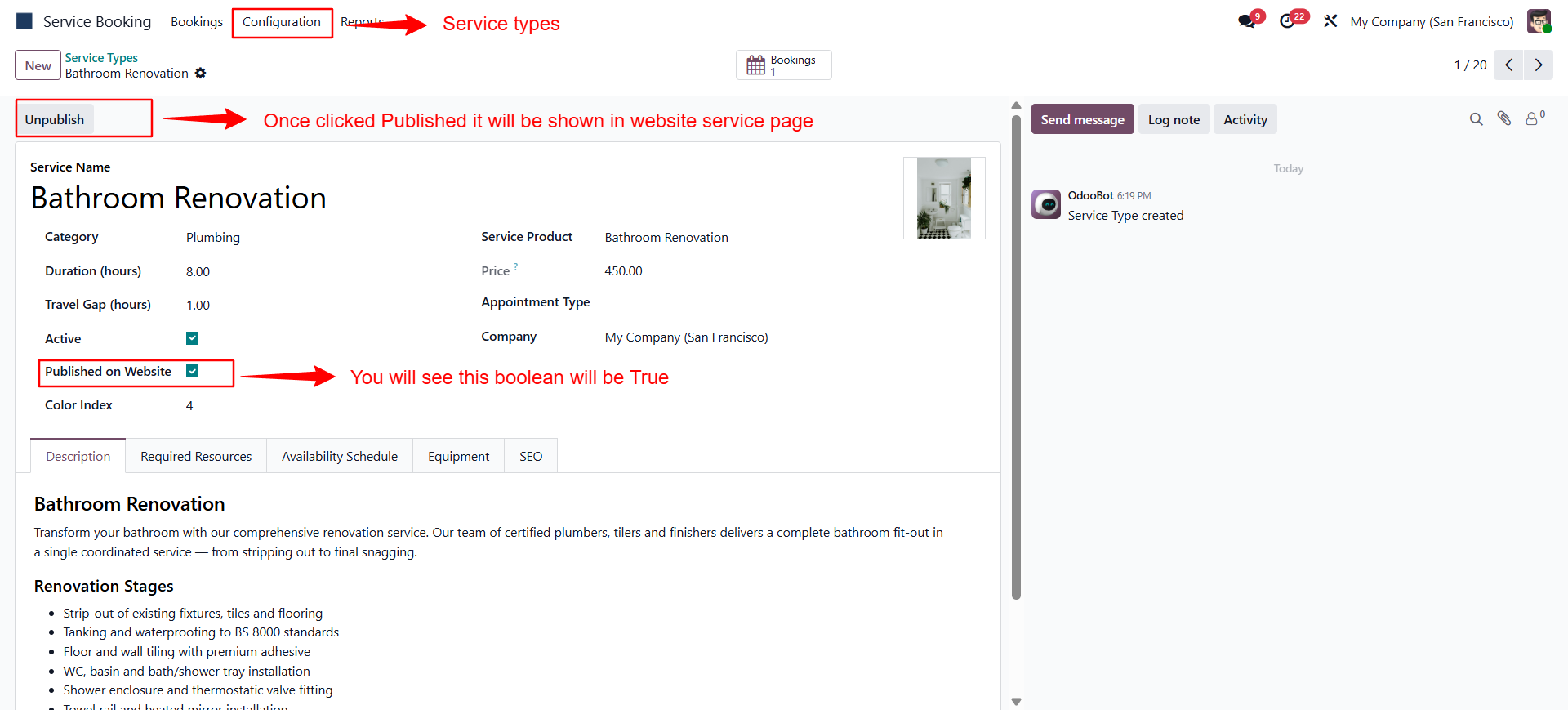Click the Renovation Stages heading
Screen dimensions: 1568x710
pyautogui.click(x=104, y=586)
